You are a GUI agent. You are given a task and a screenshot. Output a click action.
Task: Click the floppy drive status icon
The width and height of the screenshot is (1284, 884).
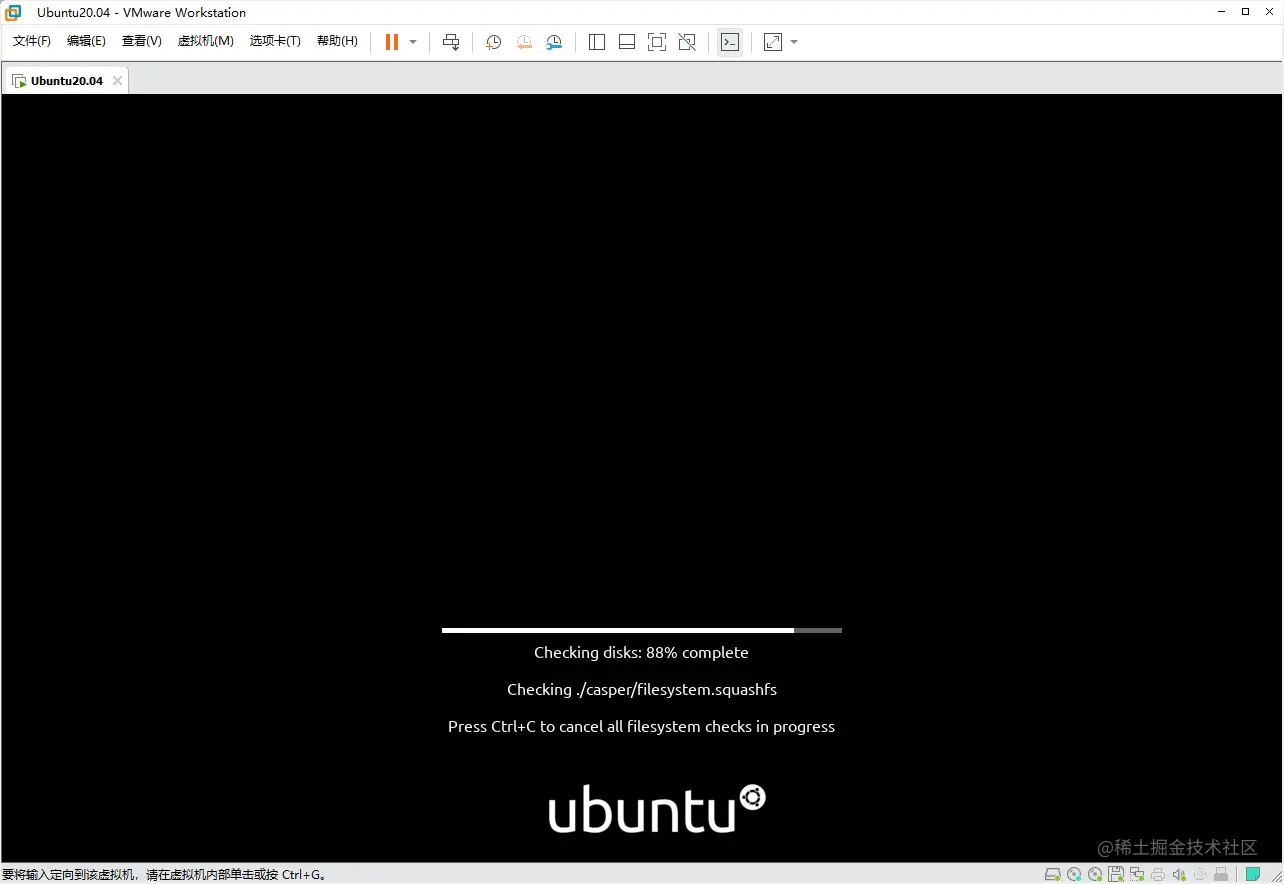click(x=1115, y=874)
